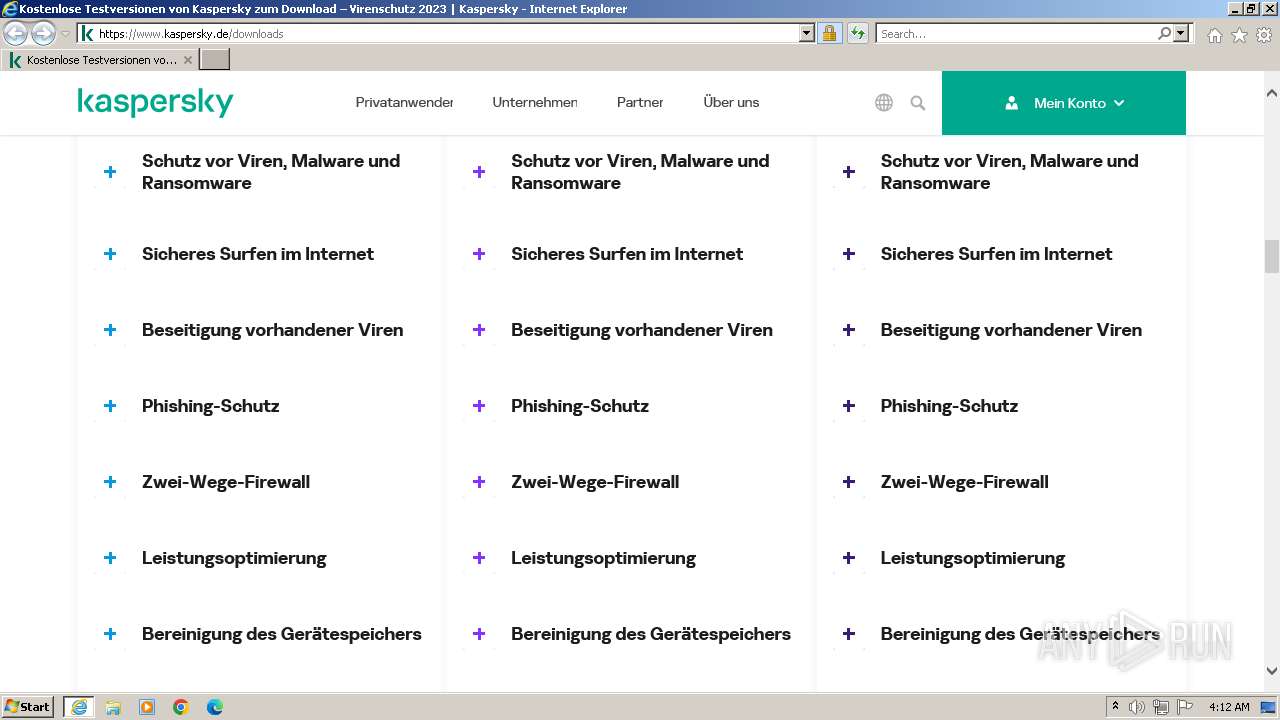Expand middle column Zwei-Wege-Firewall
1280x720 pixels.
(x=479, y=482)
